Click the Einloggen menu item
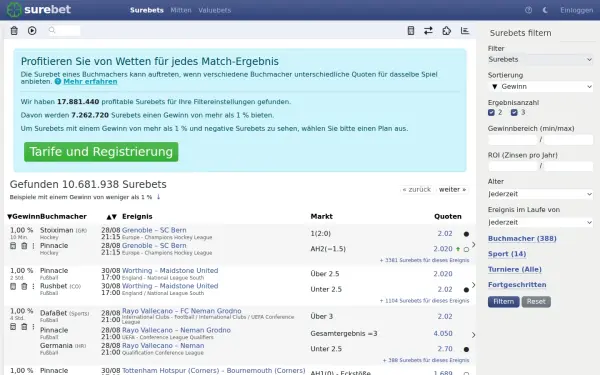600x375 pixels. (x=576, y=10)
